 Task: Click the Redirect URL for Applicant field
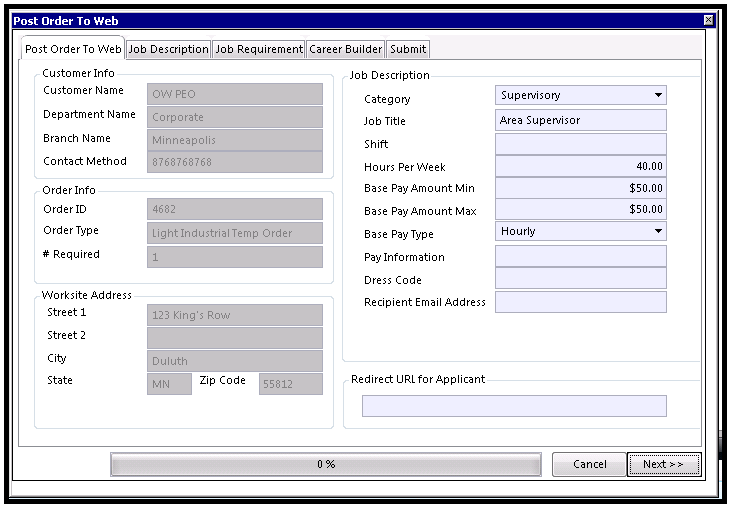coord(514,406)
